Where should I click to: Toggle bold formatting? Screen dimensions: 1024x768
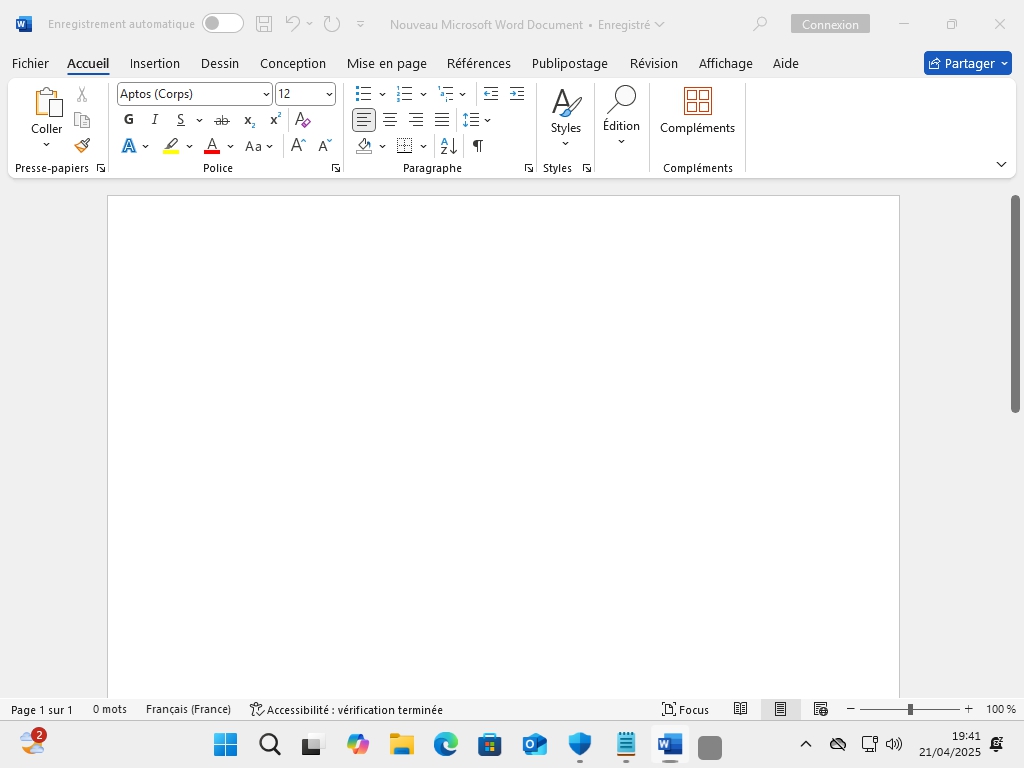click(129, 120)
